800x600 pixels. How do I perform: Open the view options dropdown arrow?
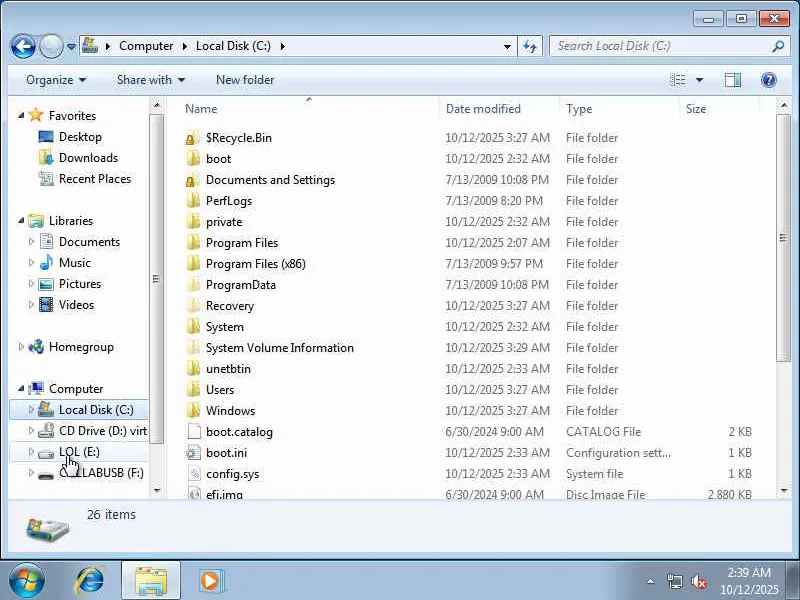[x=699, y=80]
